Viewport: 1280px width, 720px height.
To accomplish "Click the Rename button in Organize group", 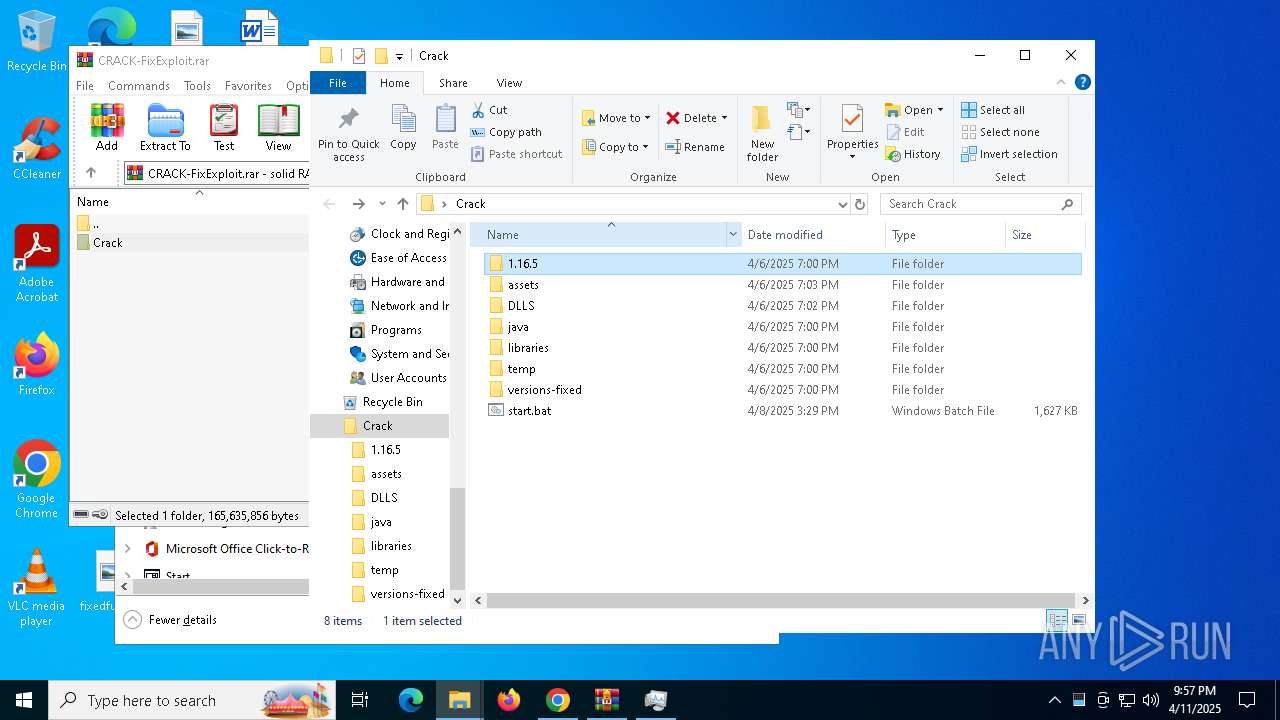I will 696,147.
